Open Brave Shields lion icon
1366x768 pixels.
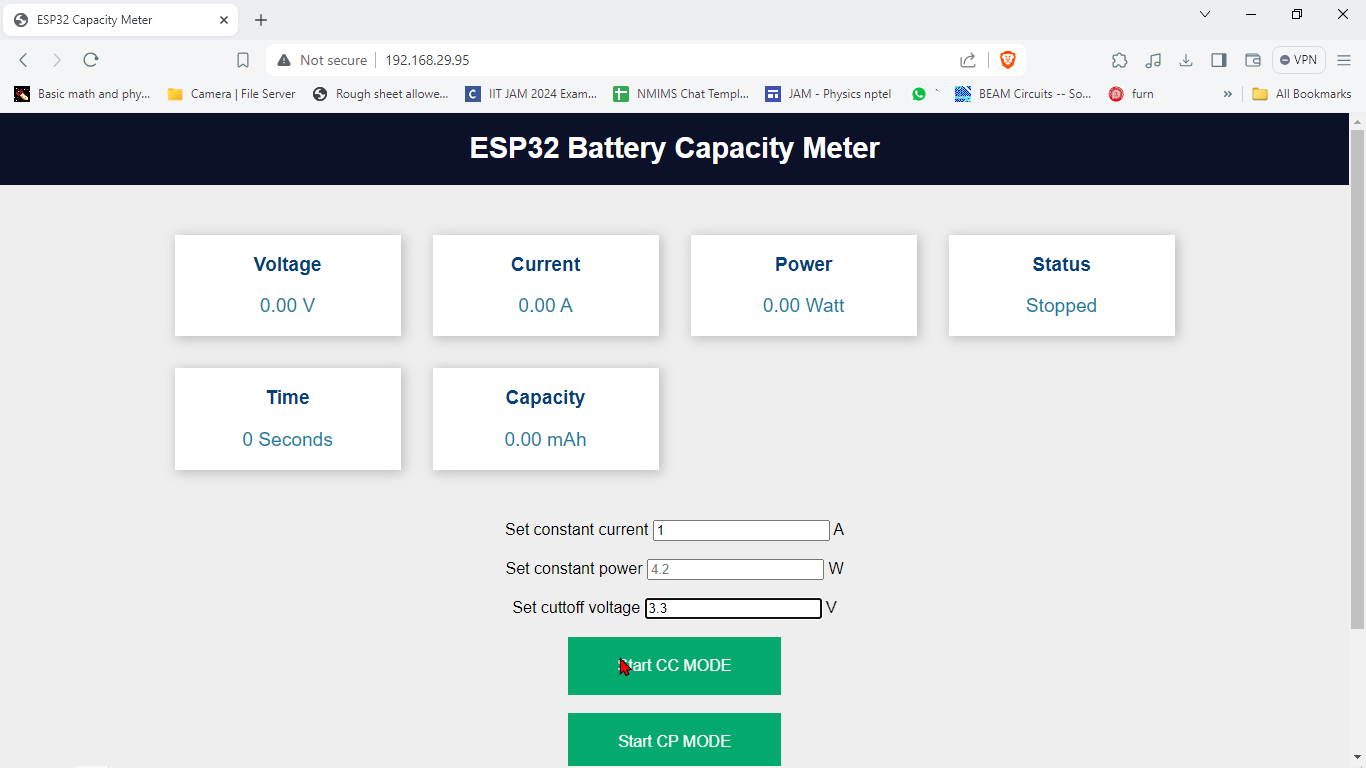coord(1007,60)
